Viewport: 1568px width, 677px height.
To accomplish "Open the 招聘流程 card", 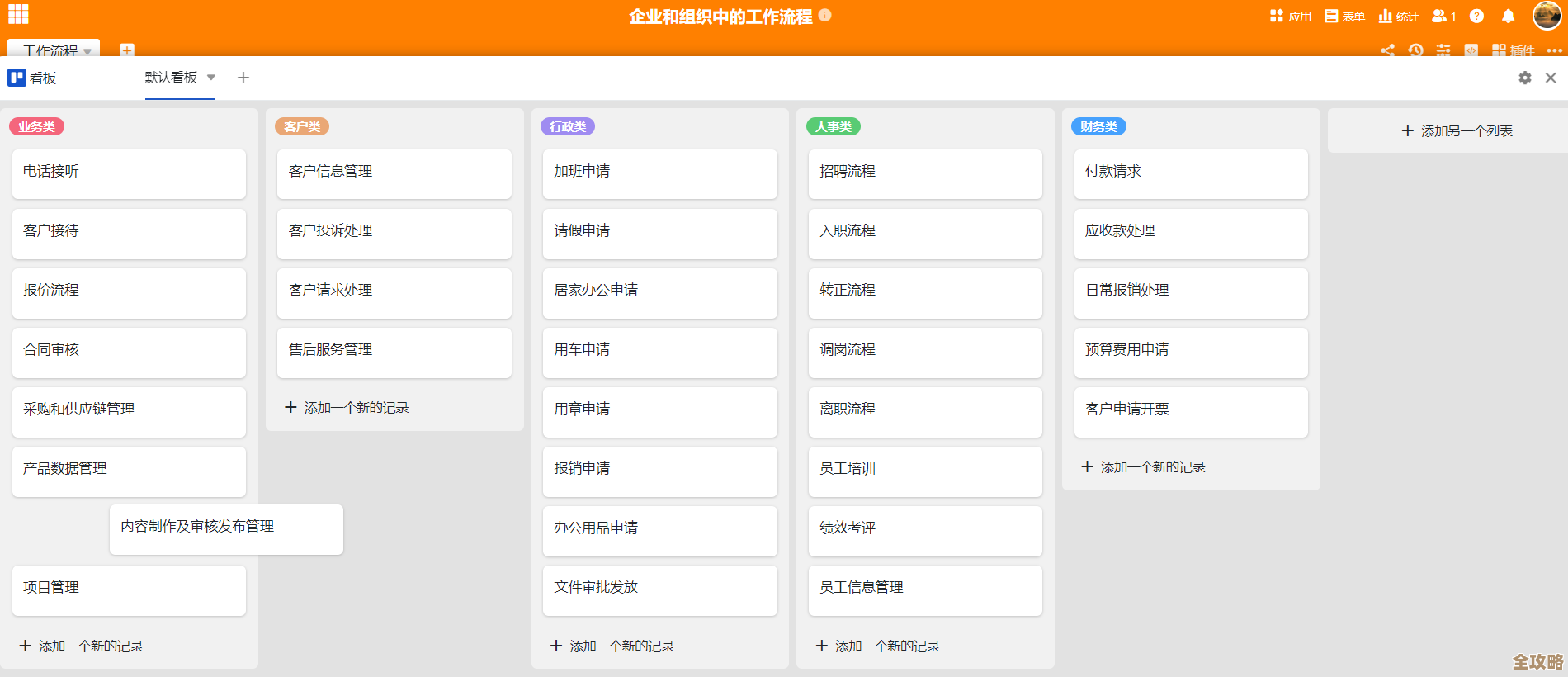I will pyautogui.click(x=925, y=173).
